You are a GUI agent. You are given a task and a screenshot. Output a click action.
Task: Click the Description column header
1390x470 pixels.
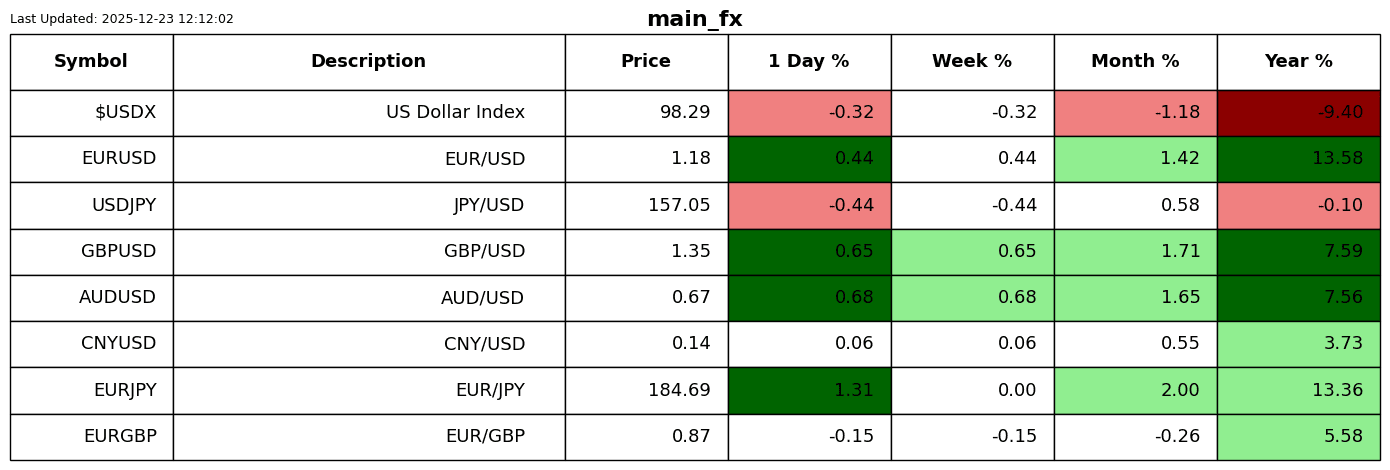pos(368,62)
